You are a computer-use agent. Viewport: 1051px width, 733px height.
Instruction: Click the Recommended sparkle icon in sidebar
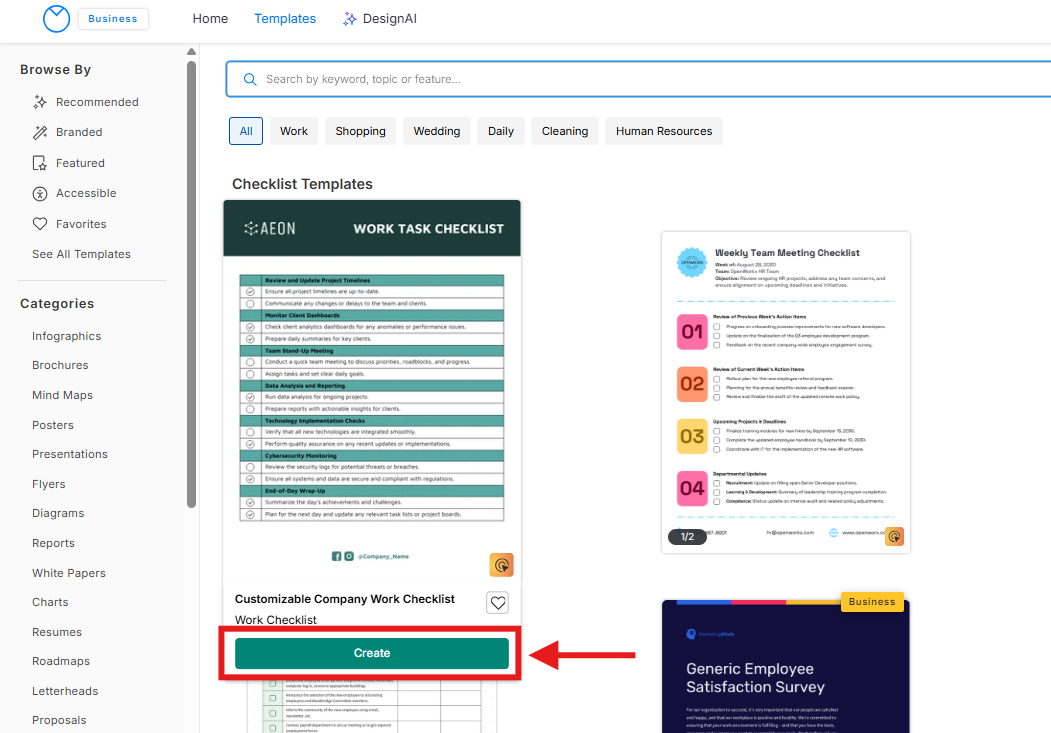coord(40,102)
